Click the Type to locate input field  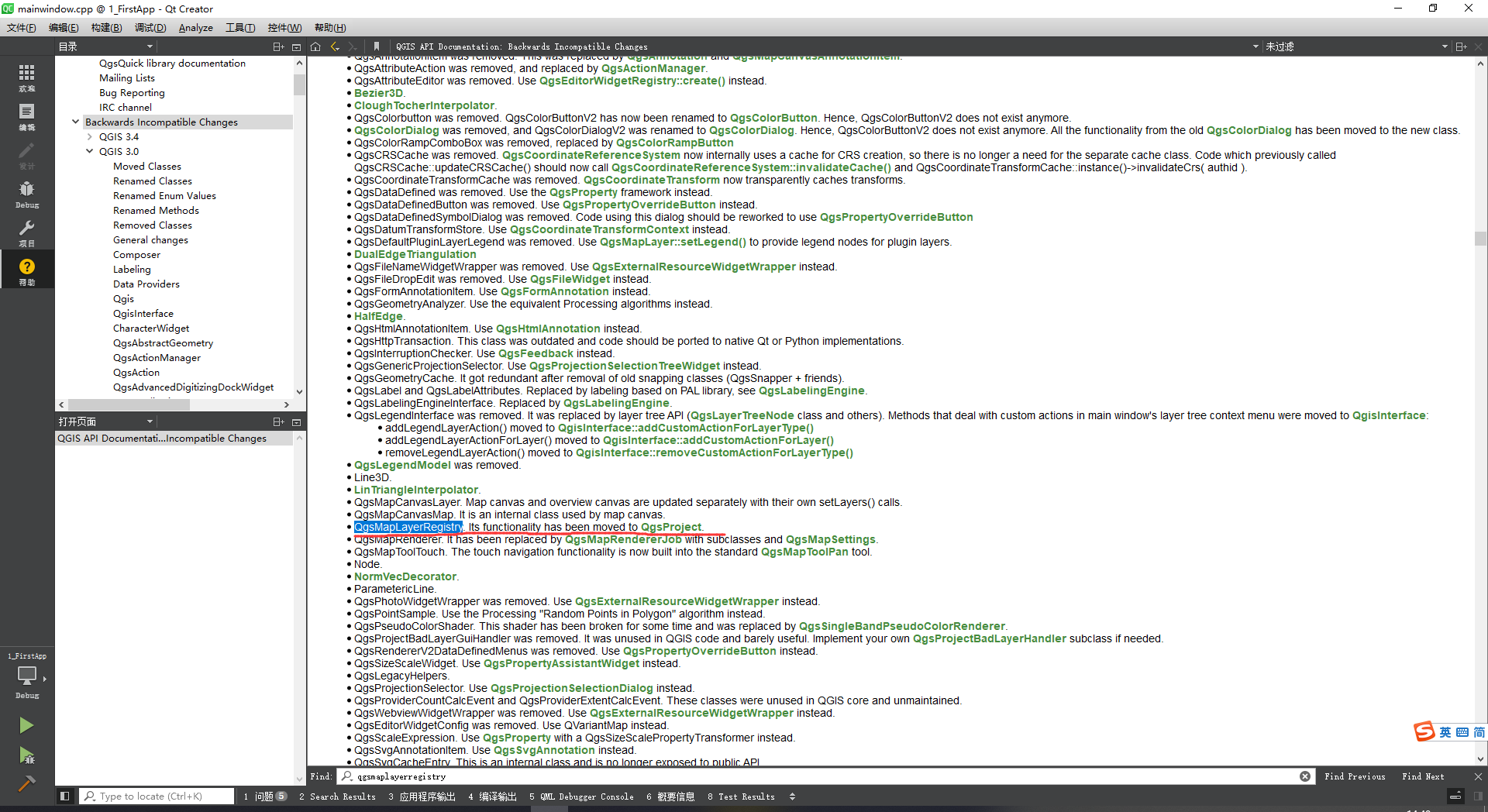click(x=155, y=796)
